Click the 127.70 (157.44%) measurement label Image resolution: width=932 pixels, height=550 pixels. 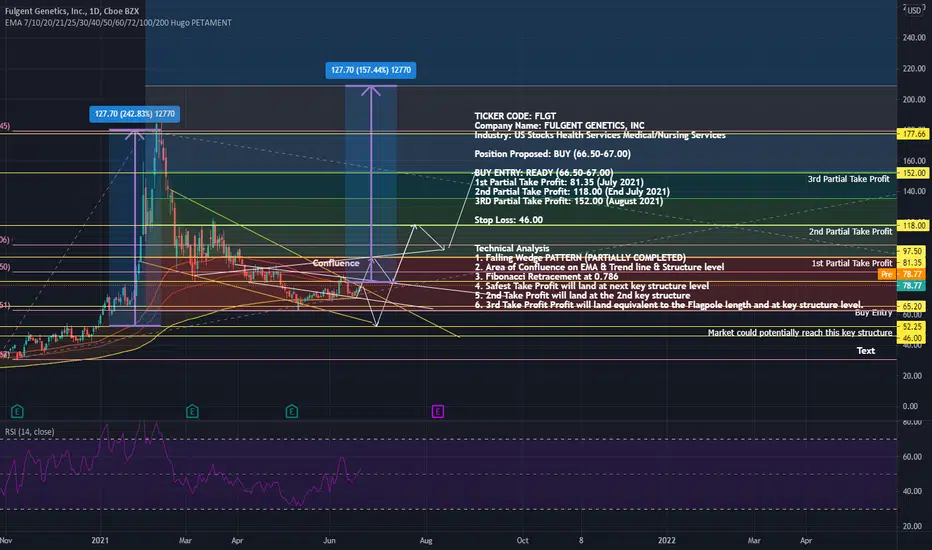(x=371, y=70)
